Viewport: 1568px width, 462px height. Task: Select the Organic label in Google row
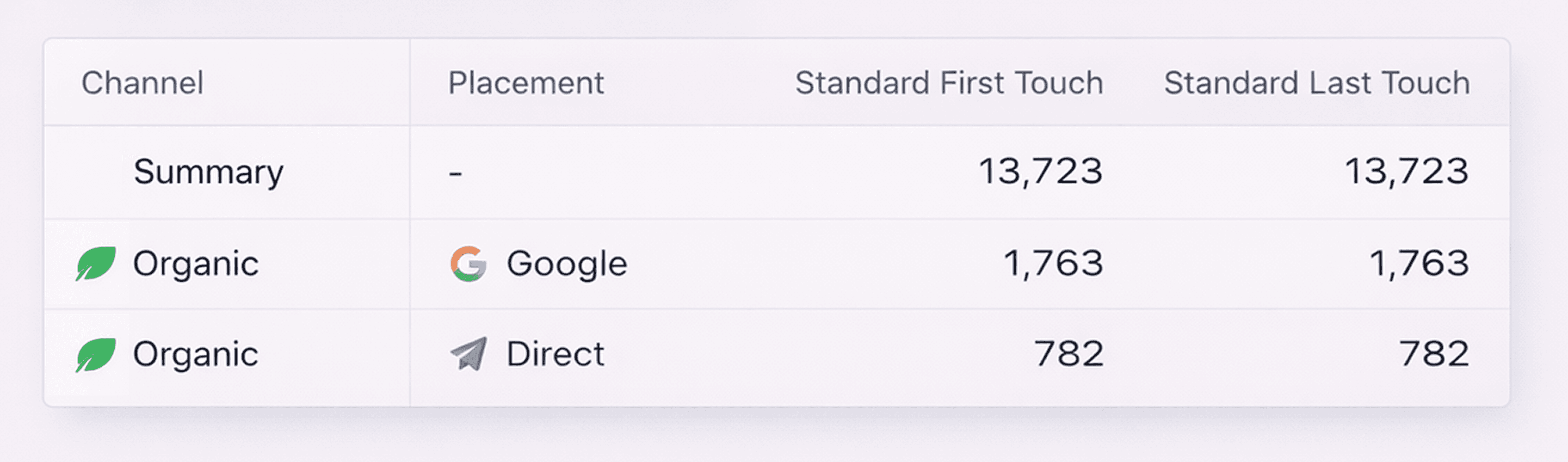pyautogui.click(x=195, y=264)
